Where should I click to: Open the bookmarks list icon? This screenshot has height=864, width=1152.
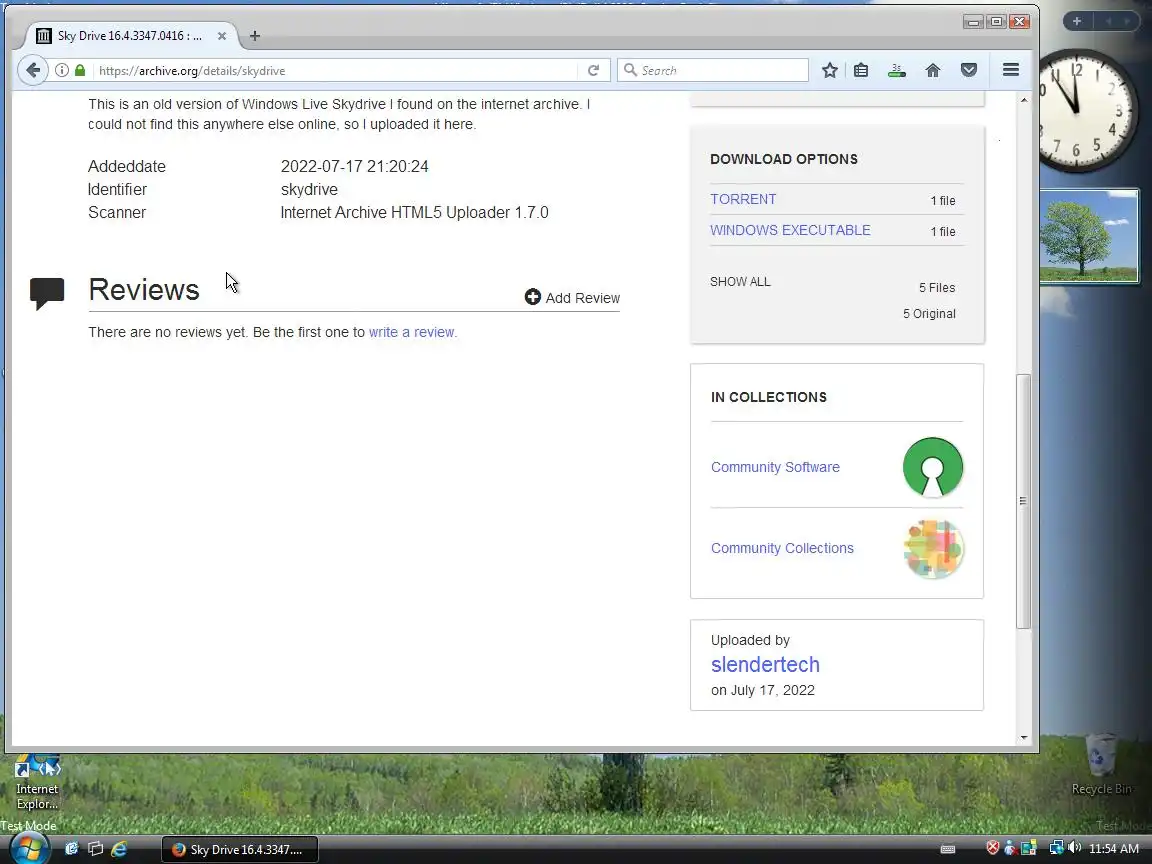[861, 71]
